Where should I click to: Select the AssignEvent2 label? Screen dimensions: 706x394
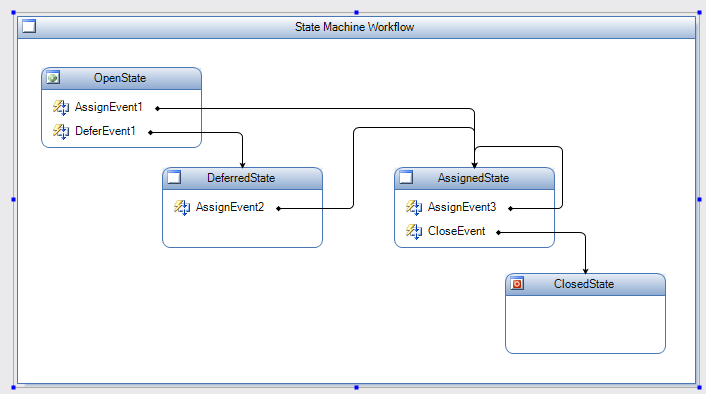(230, 207)
